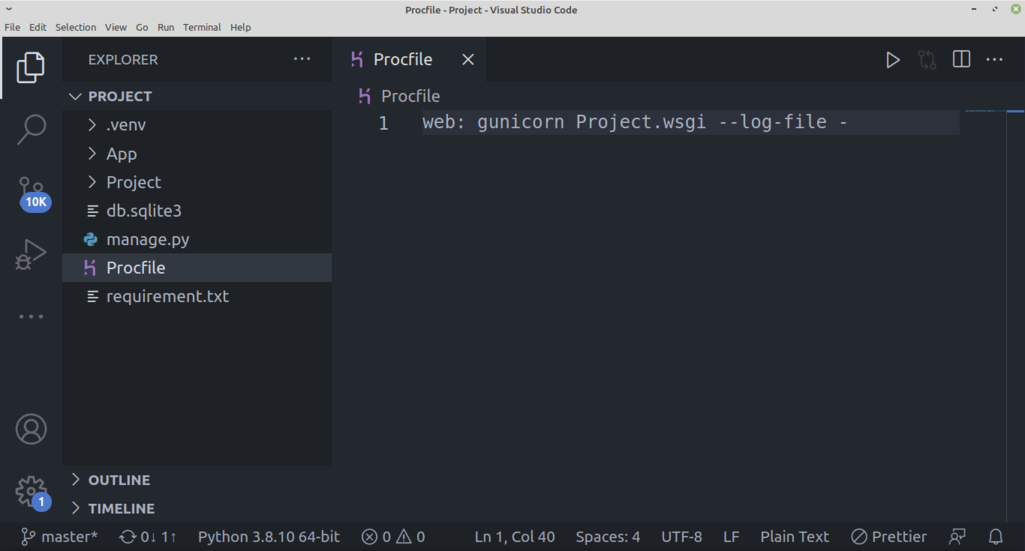Open manage.py file
1025x551 pixels.
[x=197, y=240]
